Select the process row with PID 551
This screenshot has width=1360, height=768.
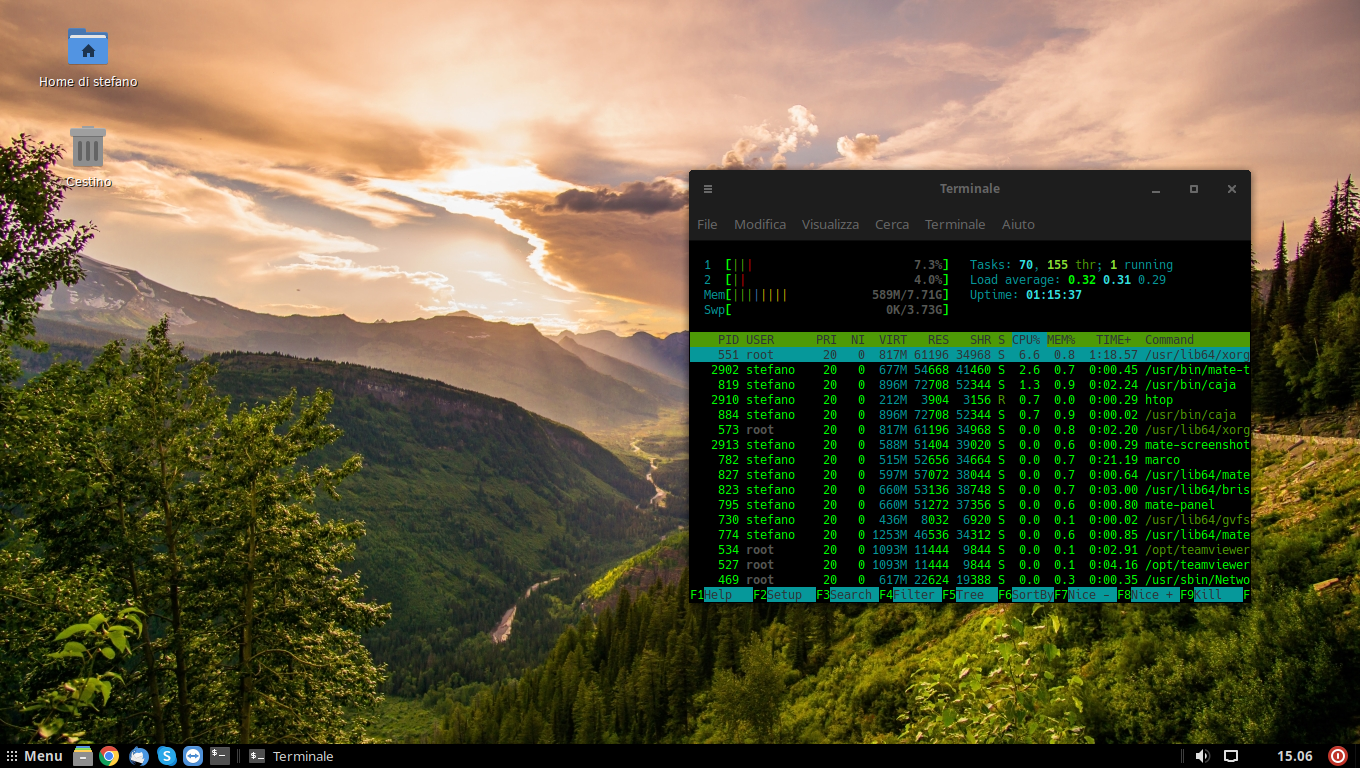click(970, 355)
